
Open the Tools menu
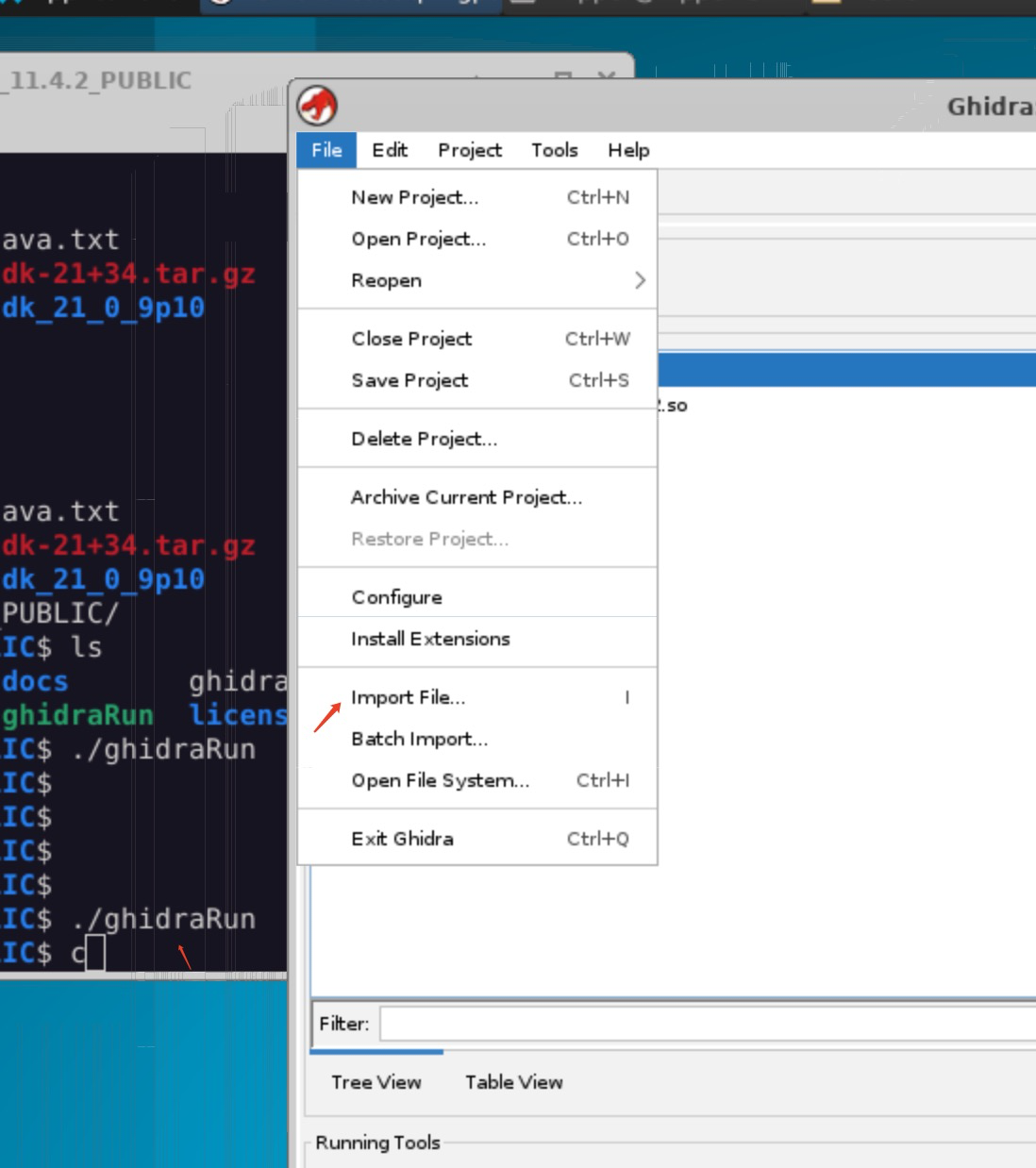tap(555, 150)
